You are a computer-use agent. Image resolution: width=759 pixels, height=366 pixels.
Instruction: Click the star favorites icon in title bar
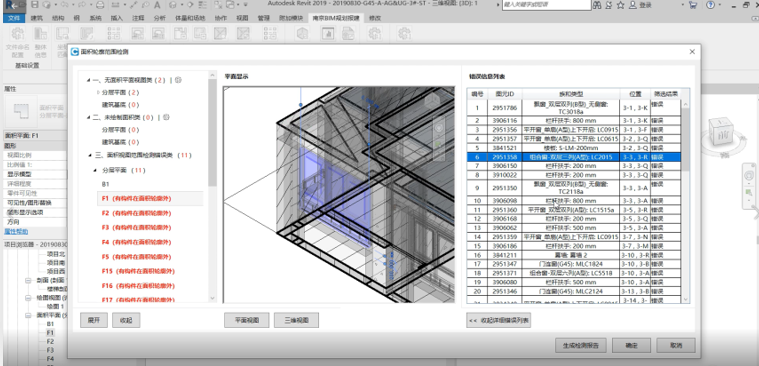point(620,5)
